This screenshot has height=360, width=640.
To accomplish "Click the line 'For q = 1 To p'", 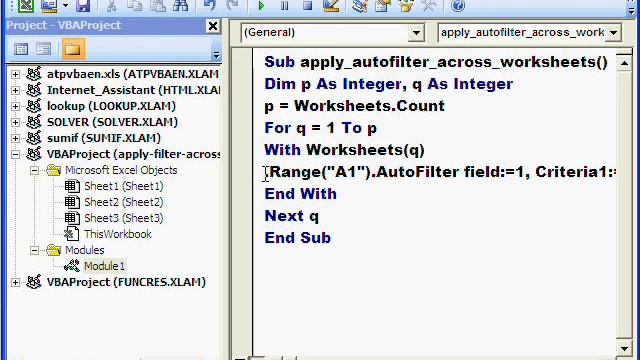I will [x=320, y=128].
